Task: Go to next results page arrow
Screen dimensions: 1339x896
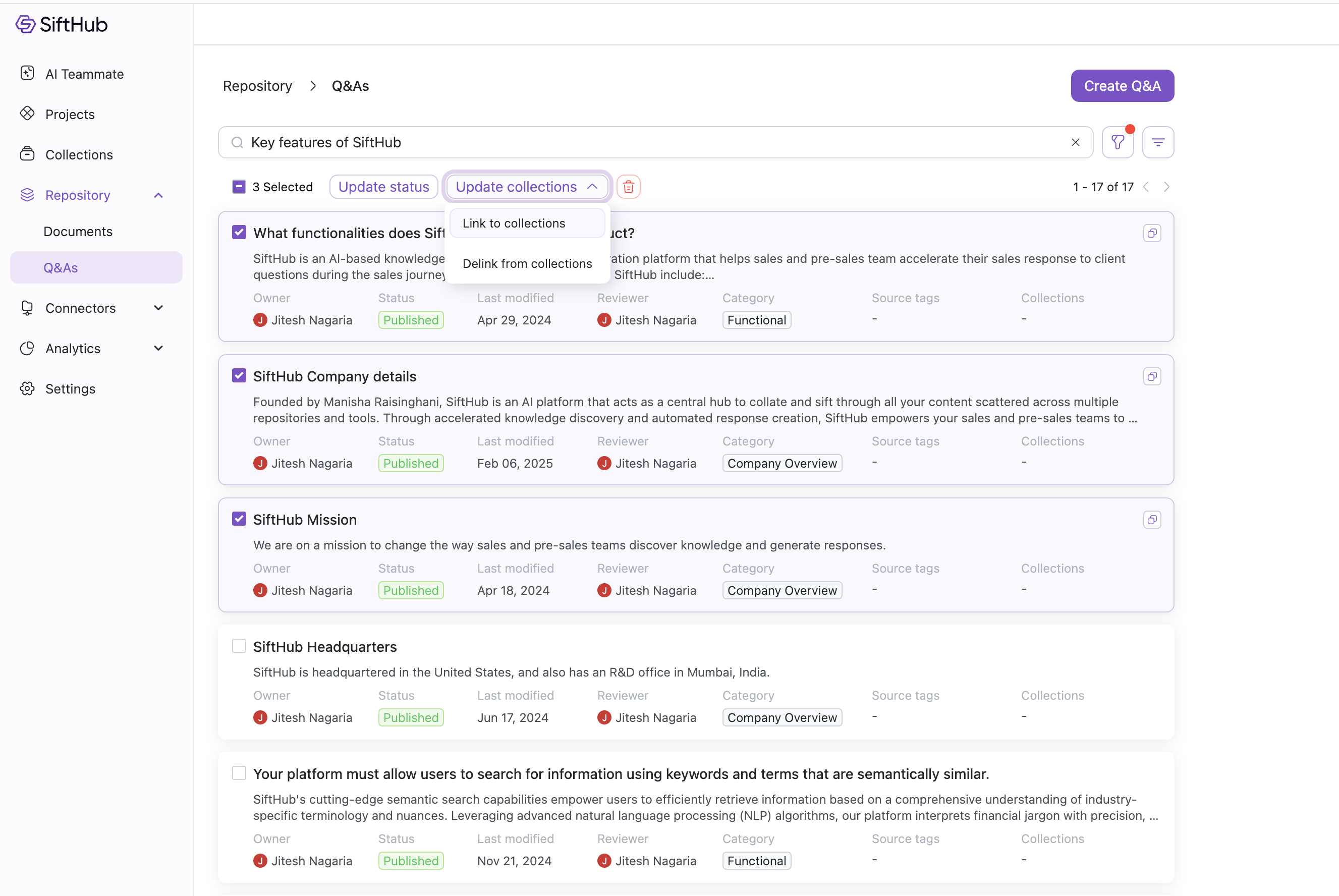Action: [x=1166, y=187]
